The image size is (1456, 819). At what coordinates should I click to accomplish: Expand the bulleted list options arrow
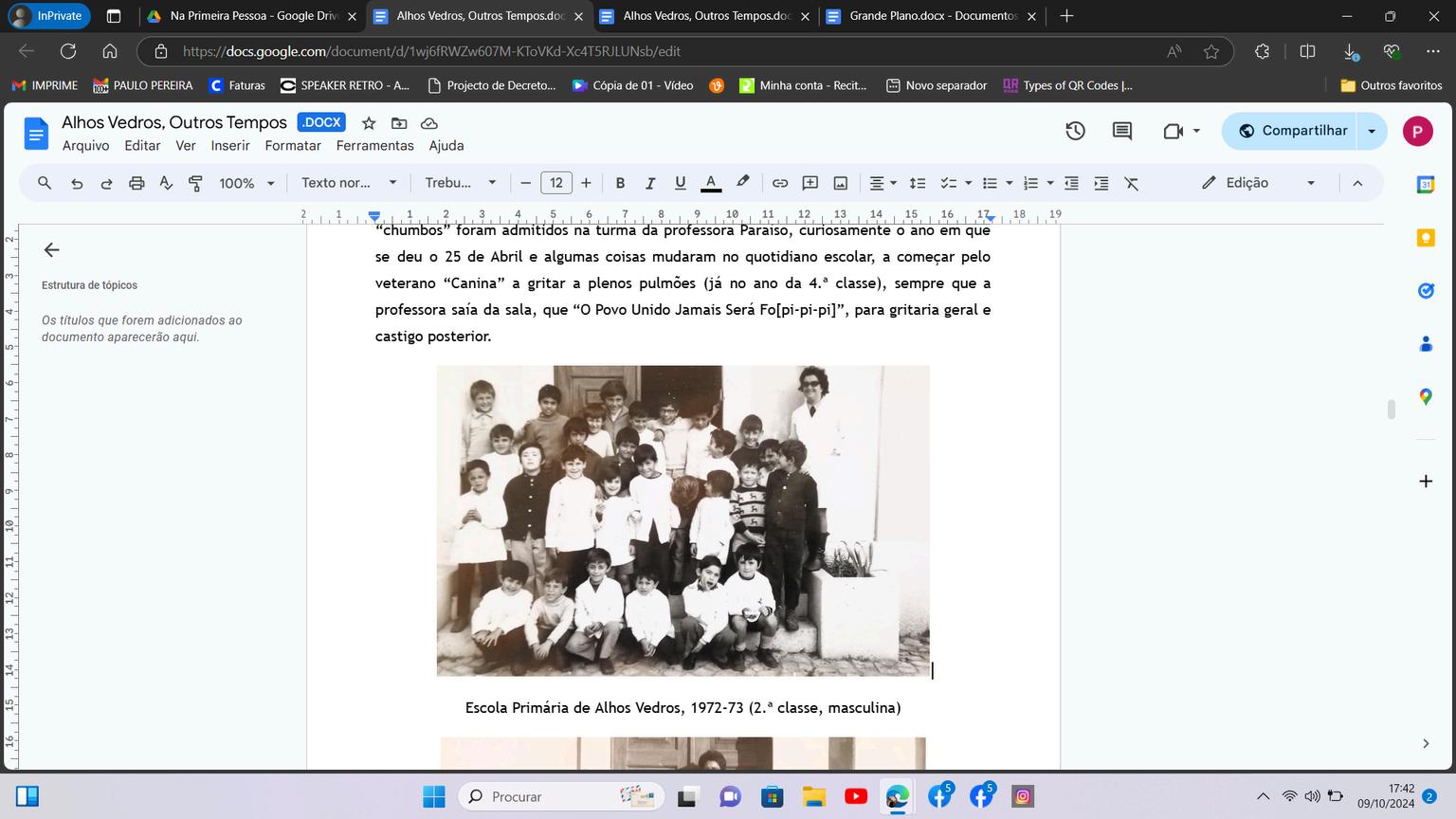[x=1010, y=183]
